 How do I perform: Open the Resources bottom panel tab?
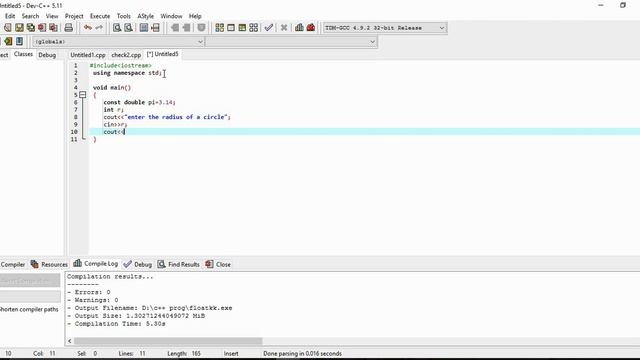[49, 264]
